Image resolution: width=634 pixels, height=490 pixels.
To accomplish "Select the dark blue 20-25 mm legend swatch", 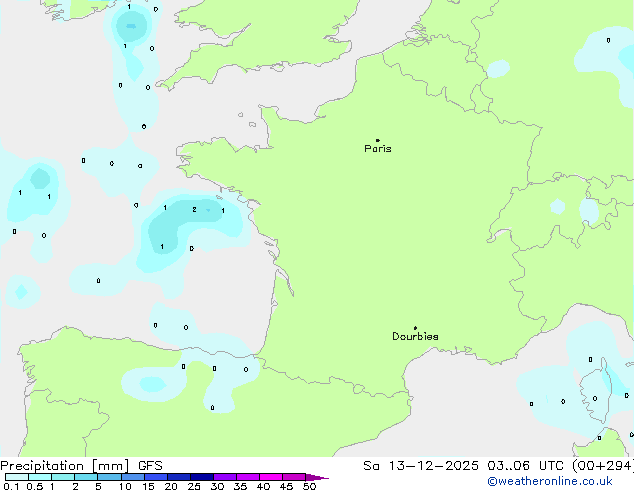I will (x=179, y=477).
